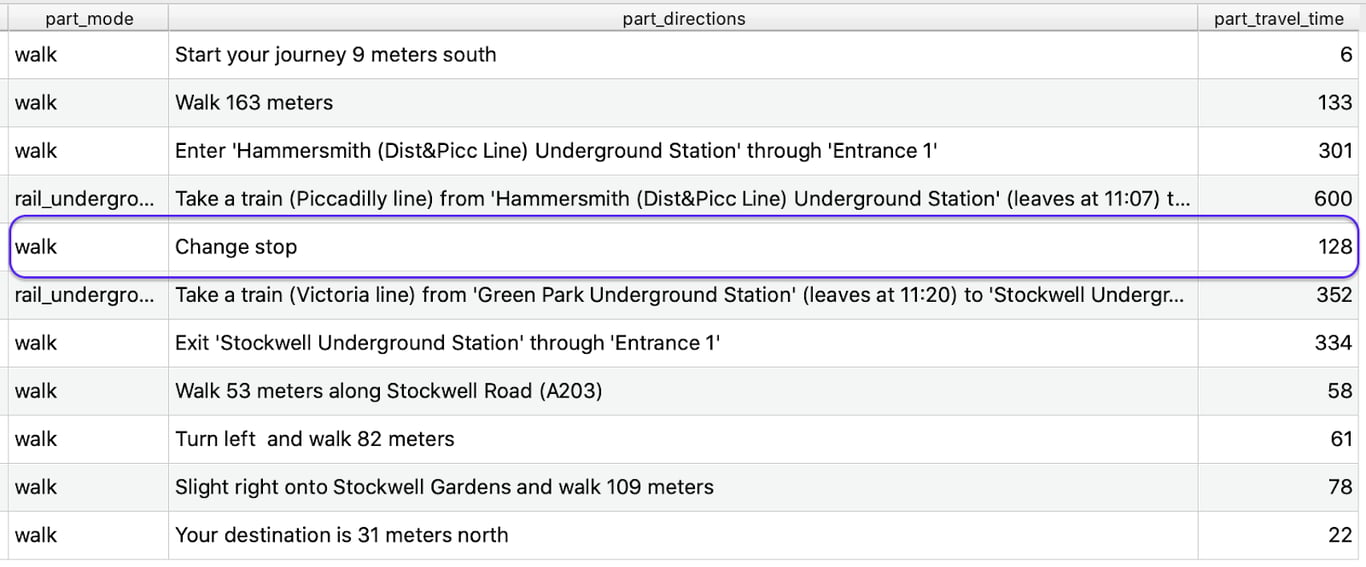Click the travel time cell showing 352
This screenshot has width=1366, height=567.
1332,295
